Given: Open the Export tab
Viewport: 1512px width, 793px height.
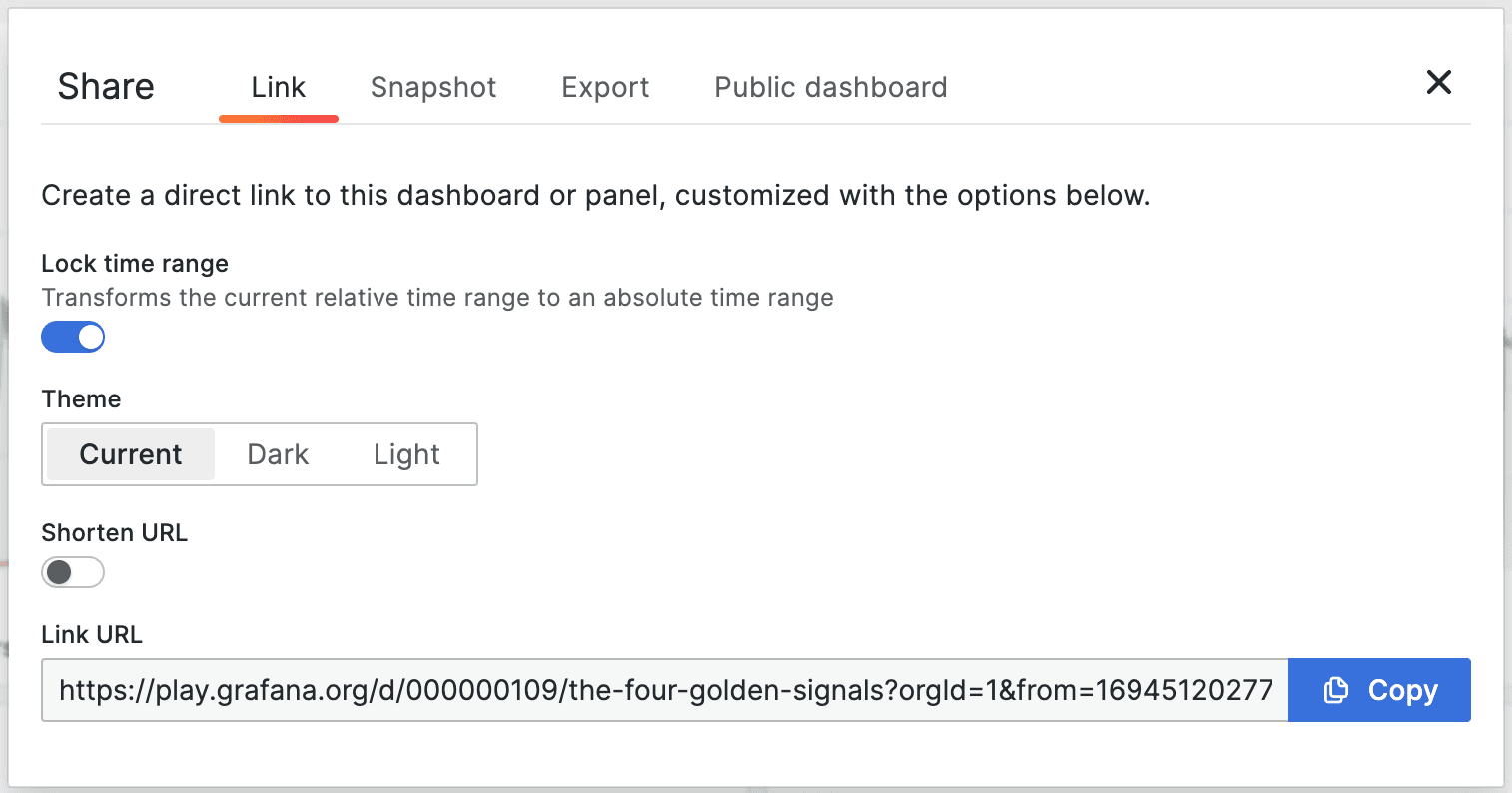Looking at the screenshot, I should pos(604,87).
